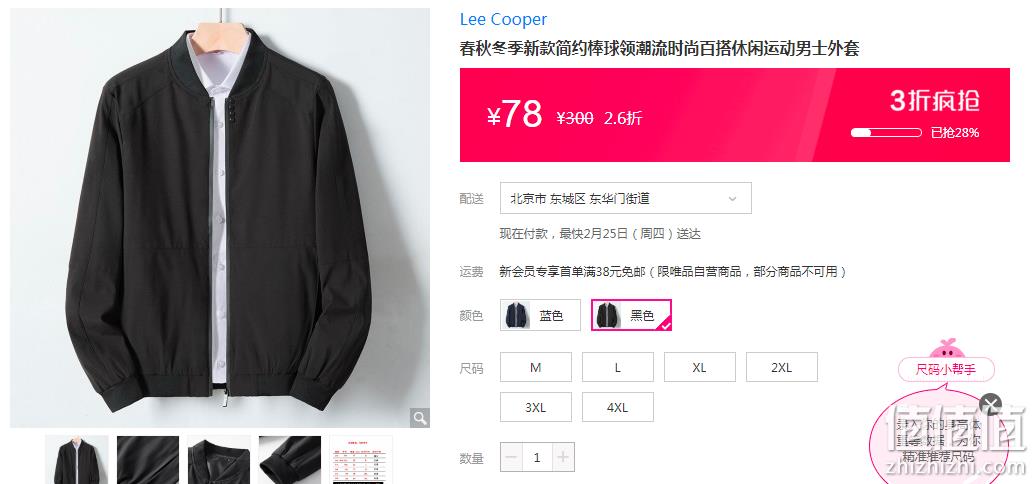View the size chart thumbnail
Image resolution: width=1035 pixels, height=484 pixels.
click(360, 460)
